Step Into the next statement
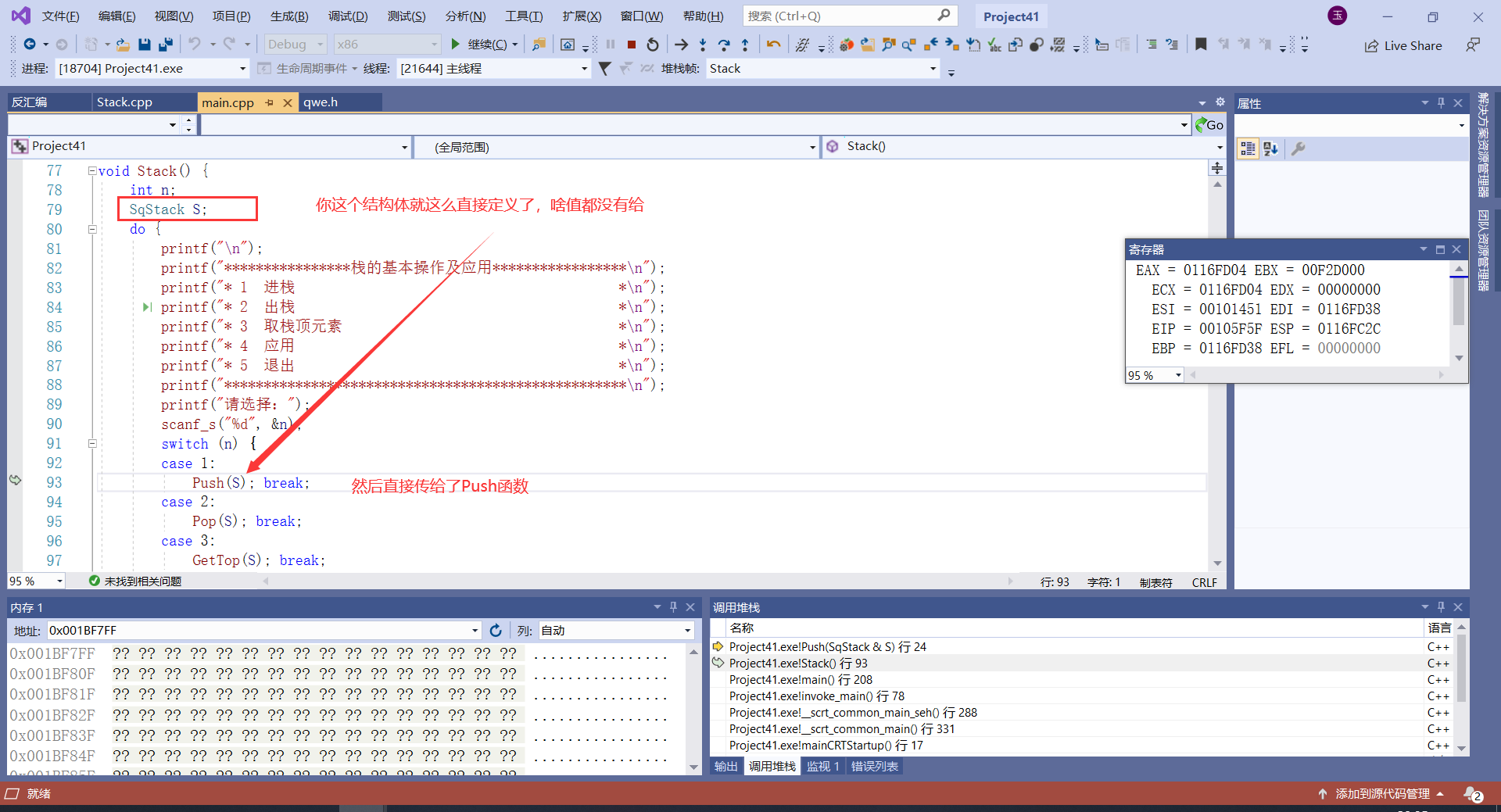Image resolution: width=1501 pixels, height=812 pixels. coord(703,45)
